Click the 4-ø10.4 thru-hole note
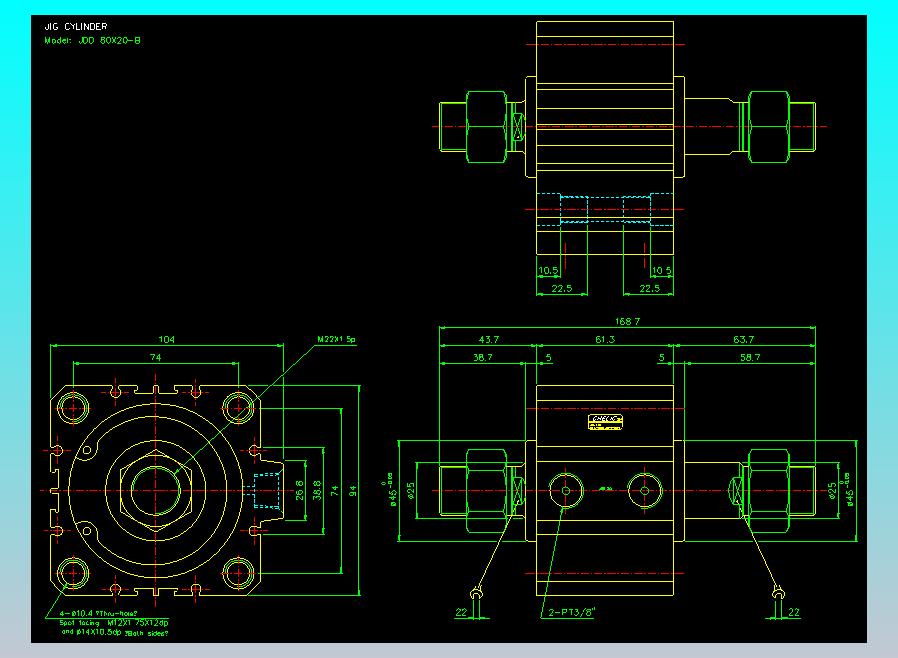The image size is (898, 658). 92,613
